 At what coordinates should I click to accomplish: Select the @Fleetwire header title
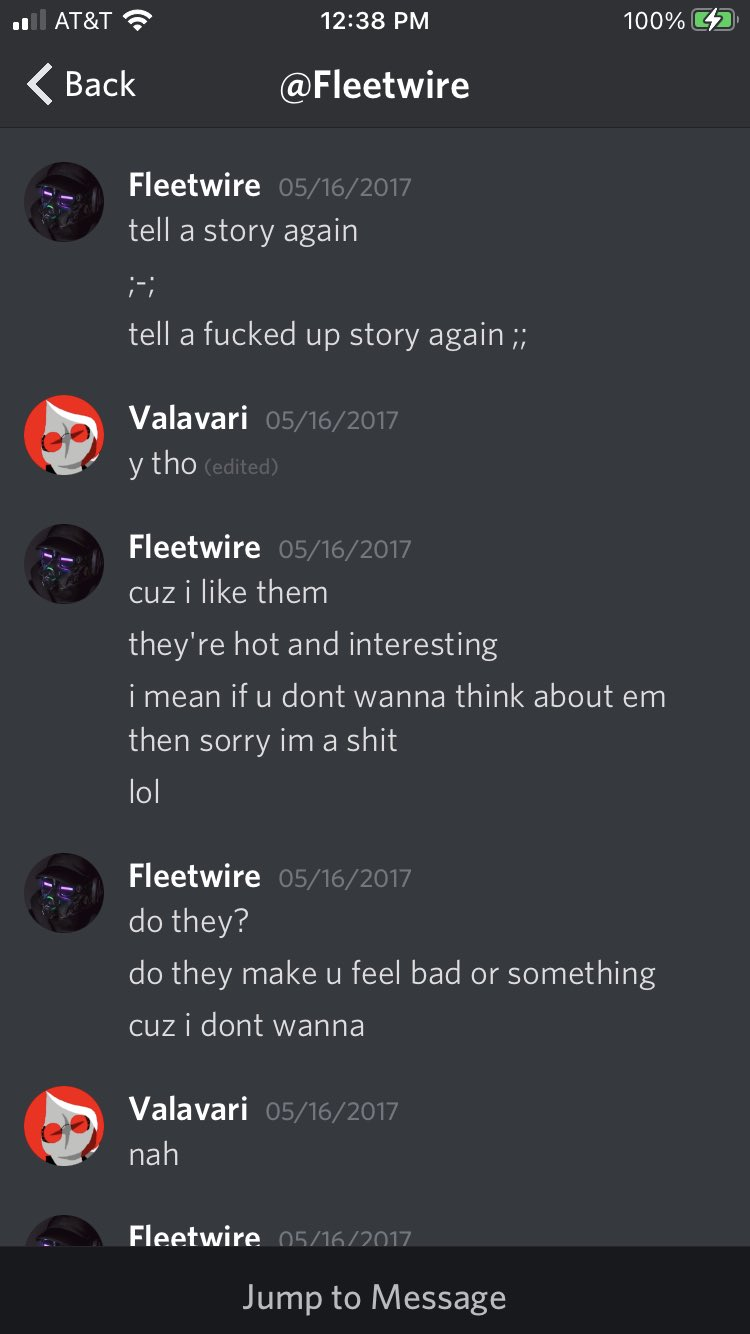tap(375, 85)
